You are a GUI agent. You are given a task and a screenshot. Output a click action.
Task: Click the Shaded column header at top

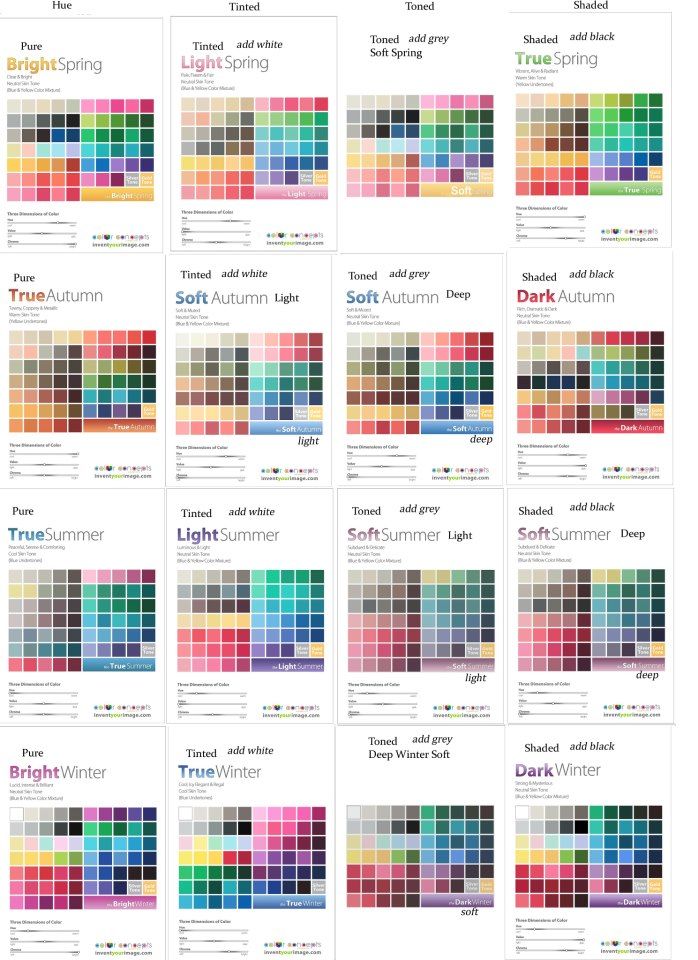[591, 5]
